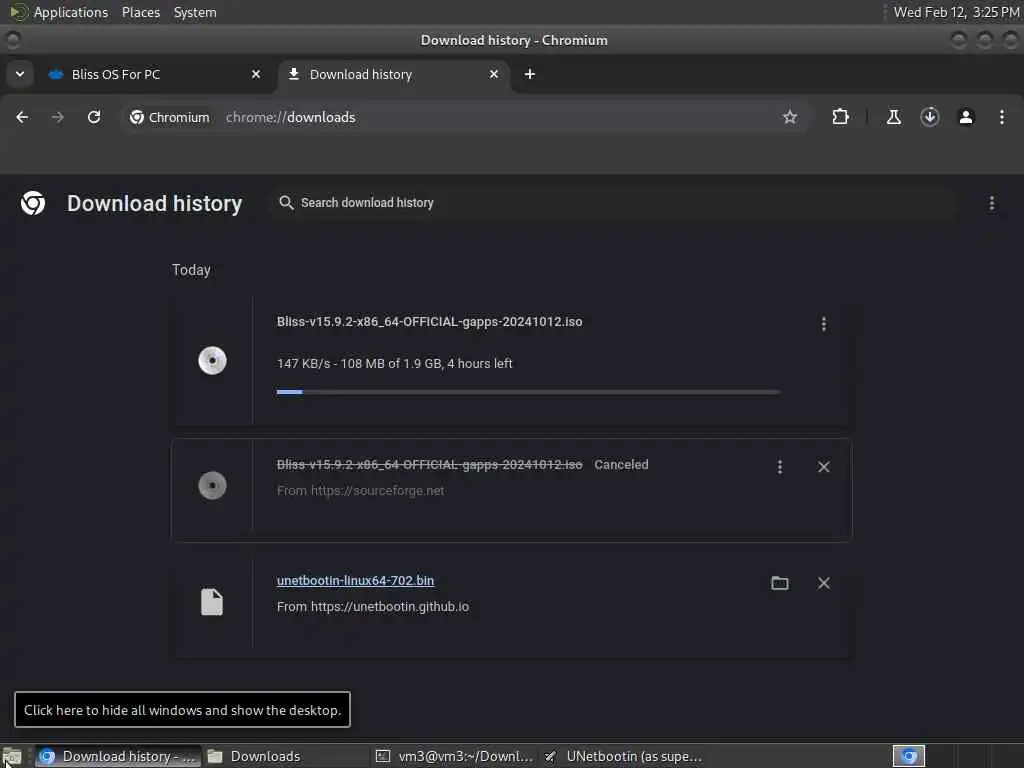Click the canceled download disc icon

(212, 485)
